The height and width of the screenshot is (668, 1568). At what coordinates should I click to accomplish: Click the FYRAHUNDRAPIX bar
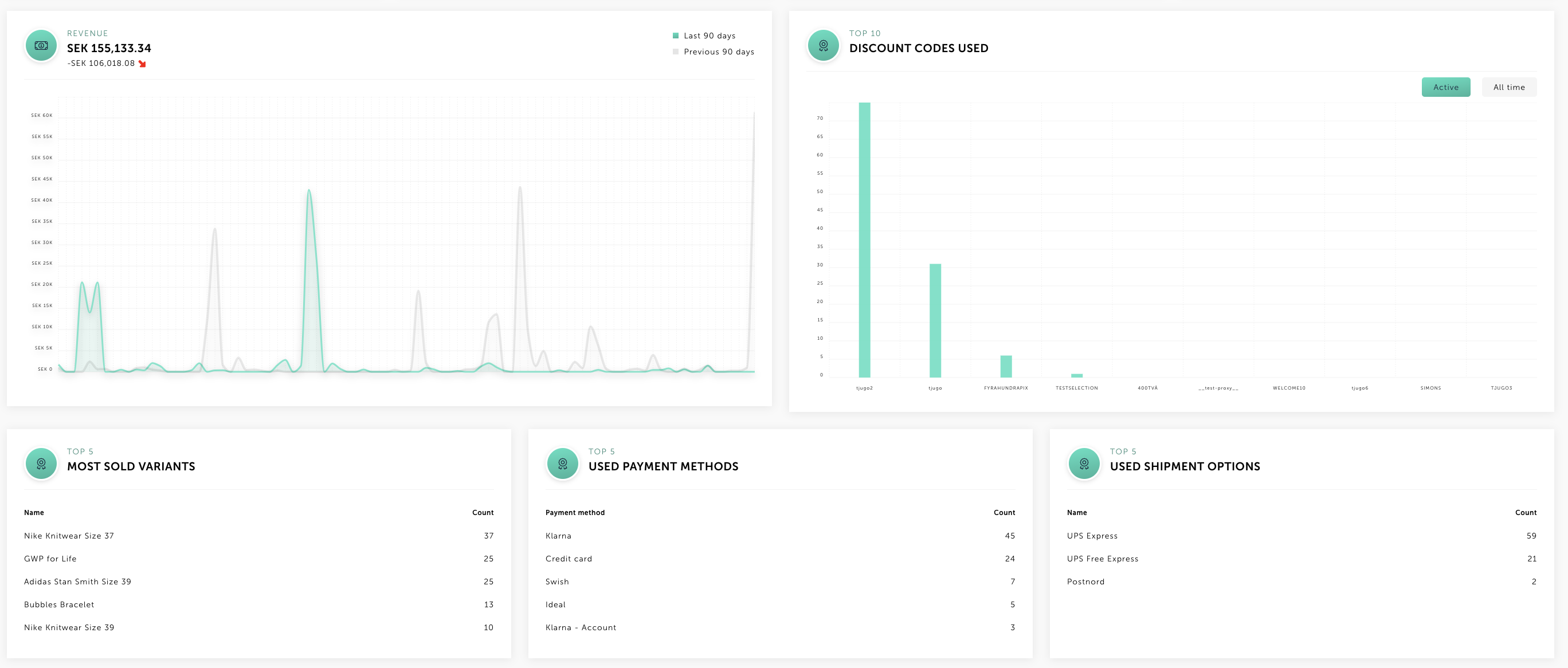[x=1006, y=366]
